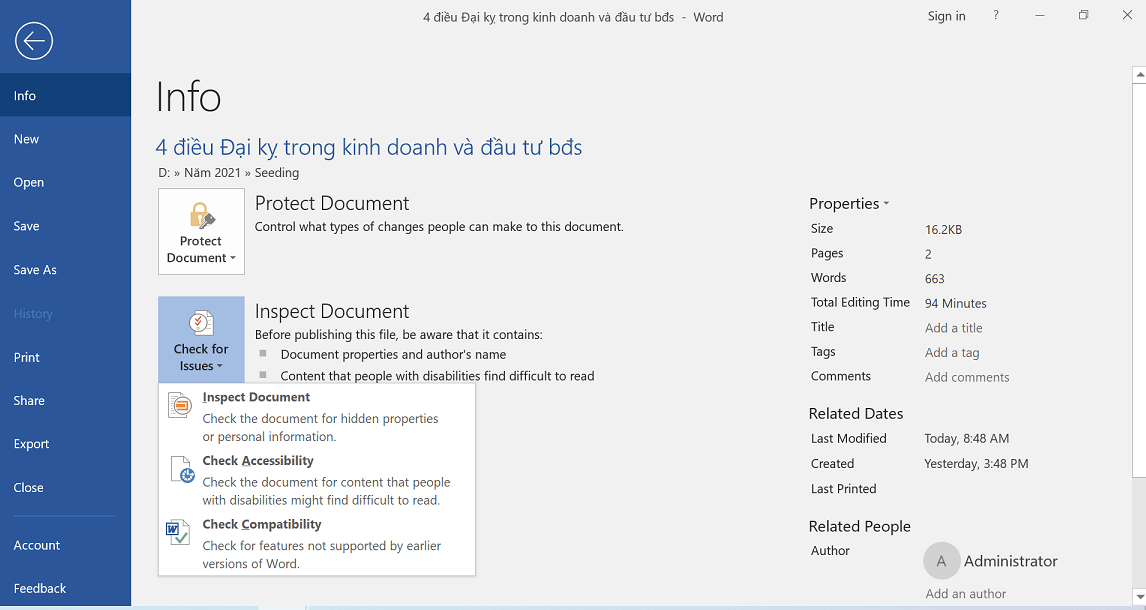The height and width of the screenshot is (610, 1146).
Task: Select Inspect Document from the dropdown menu
Action: pyautogui.click(x=317, y=416)
